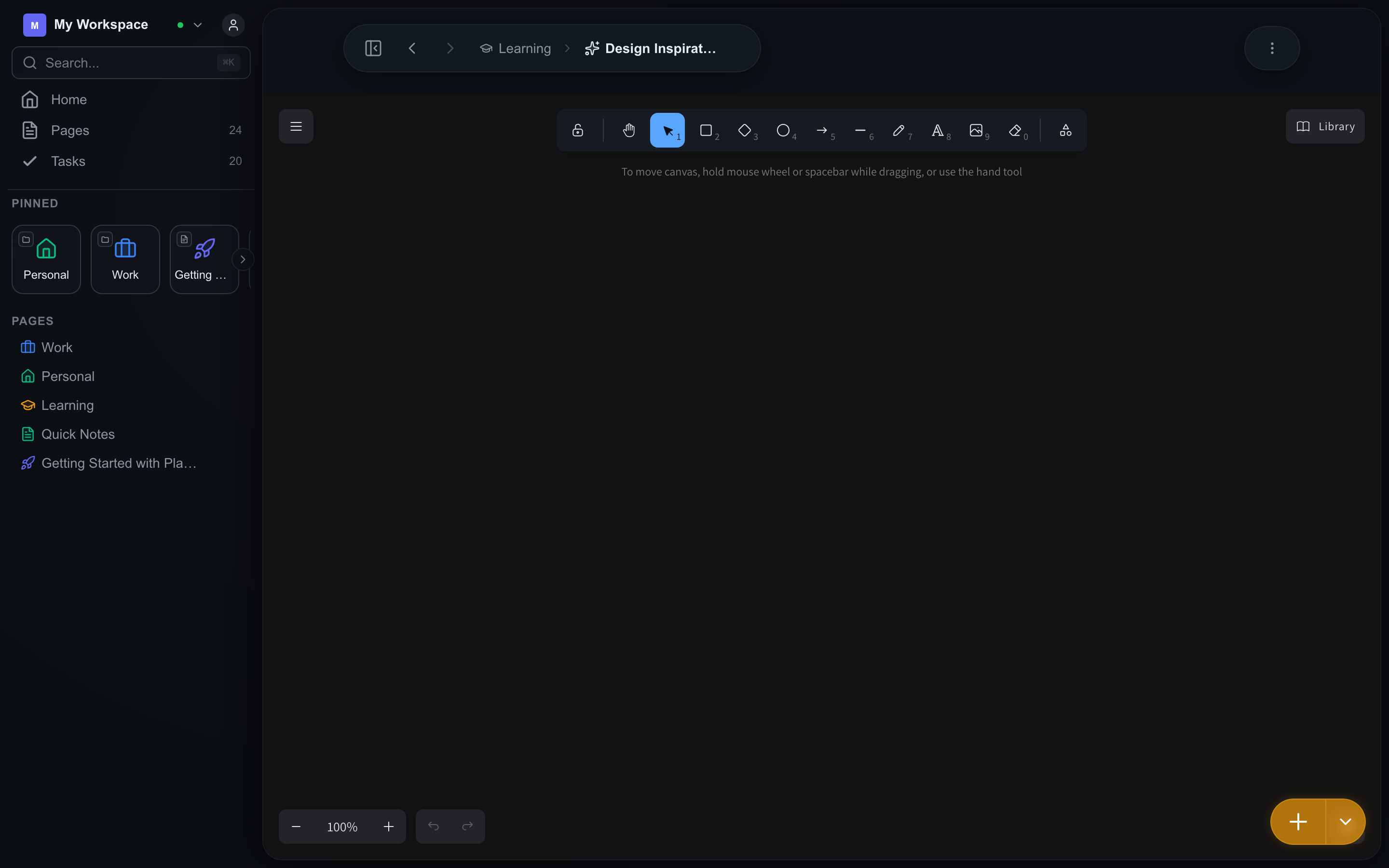1389x868 pixels.
Task: Select the Insert image tool
Action: coord(976,130)
